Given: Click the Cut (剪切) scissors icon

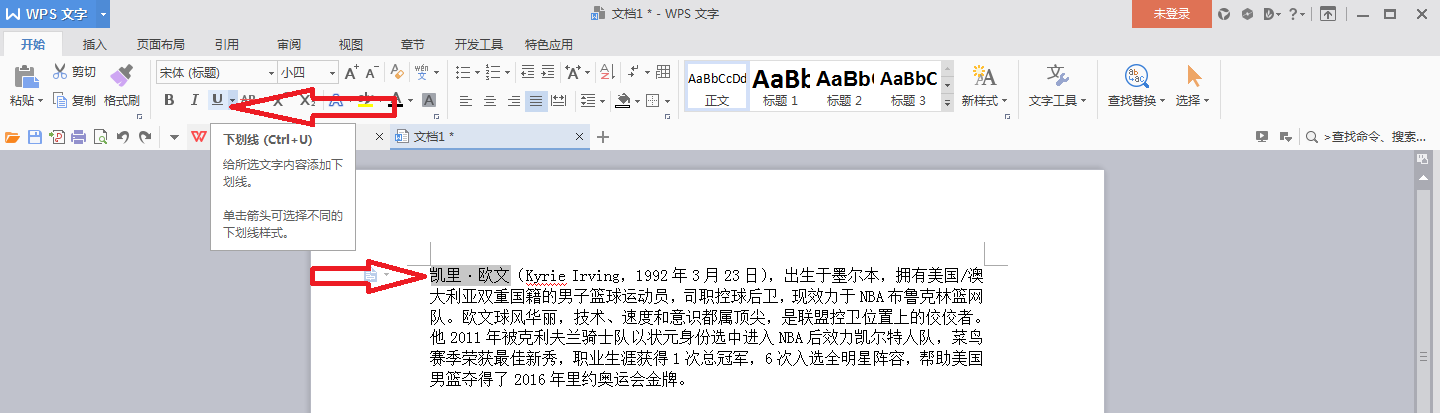Looking at the screenshot, I should 60,72.
